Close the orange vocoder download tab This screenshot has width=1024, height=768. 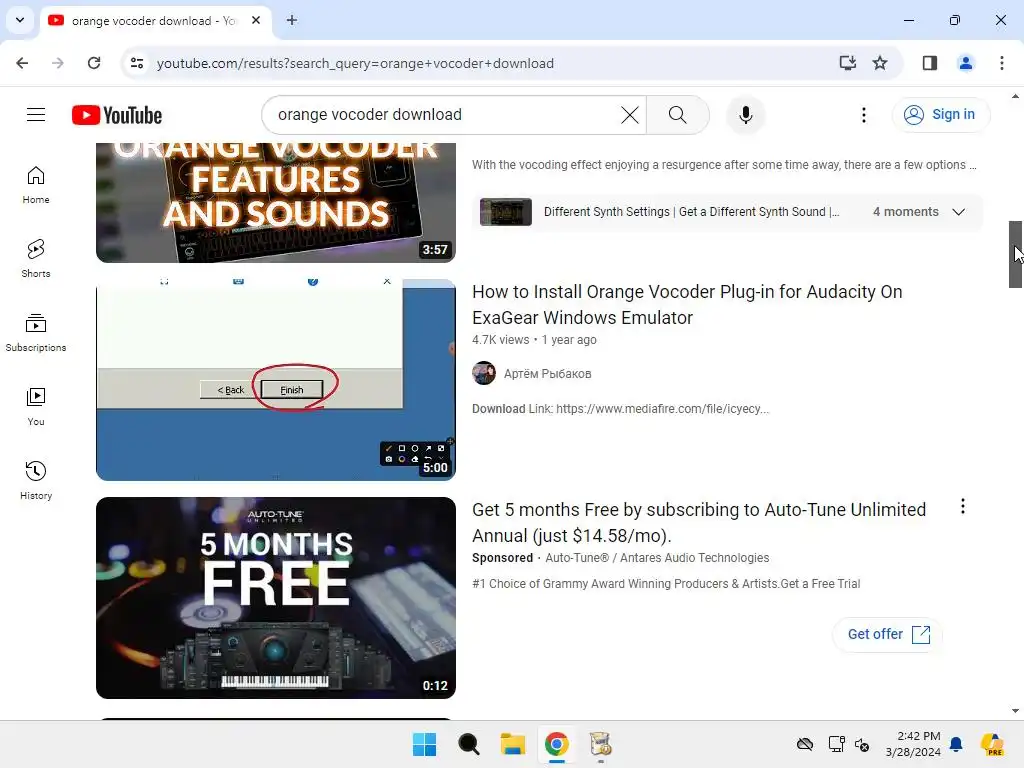pos(256,20)
